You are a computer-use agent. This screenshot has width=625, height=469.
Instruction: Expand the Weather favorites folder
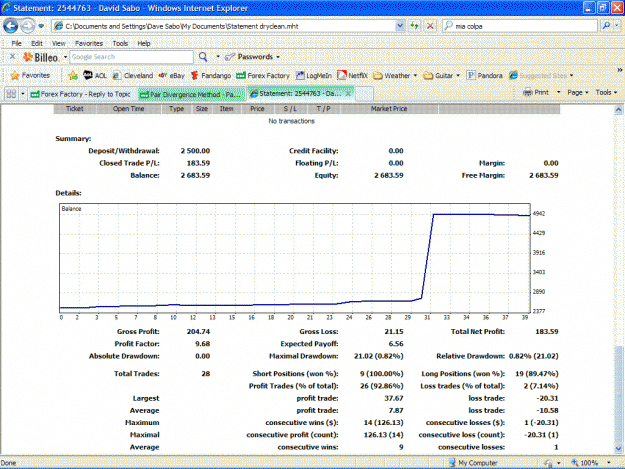(x=395, y=75)
